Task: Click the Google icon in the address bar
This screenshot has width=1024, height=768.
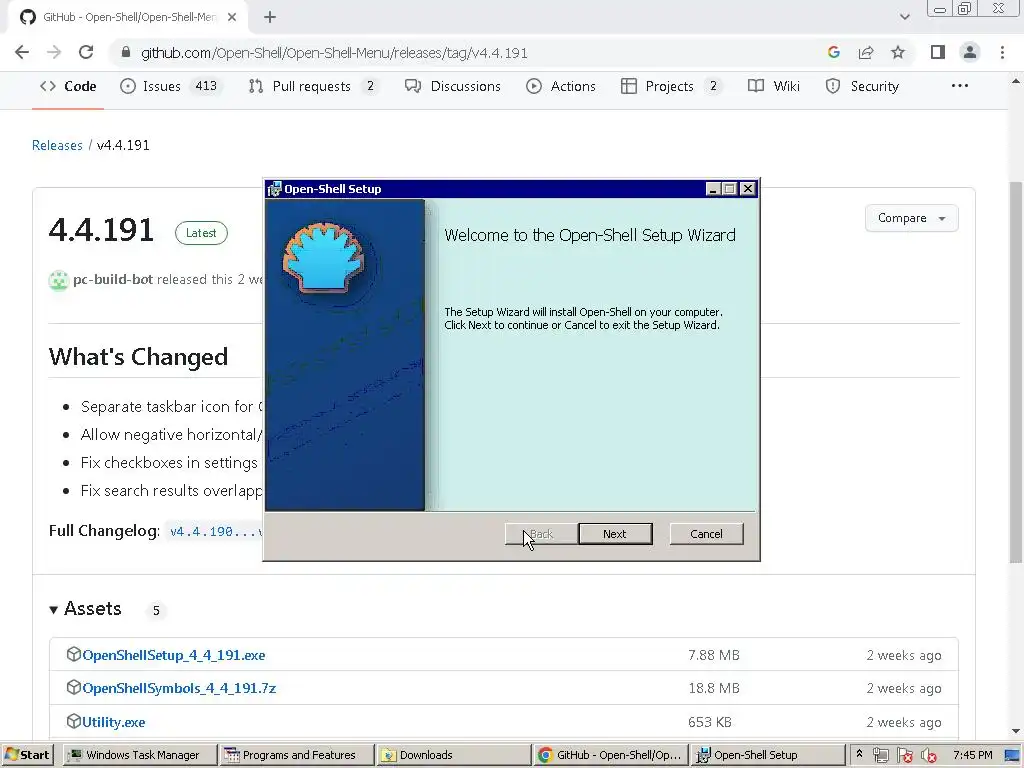Action: tap(833, 52)
